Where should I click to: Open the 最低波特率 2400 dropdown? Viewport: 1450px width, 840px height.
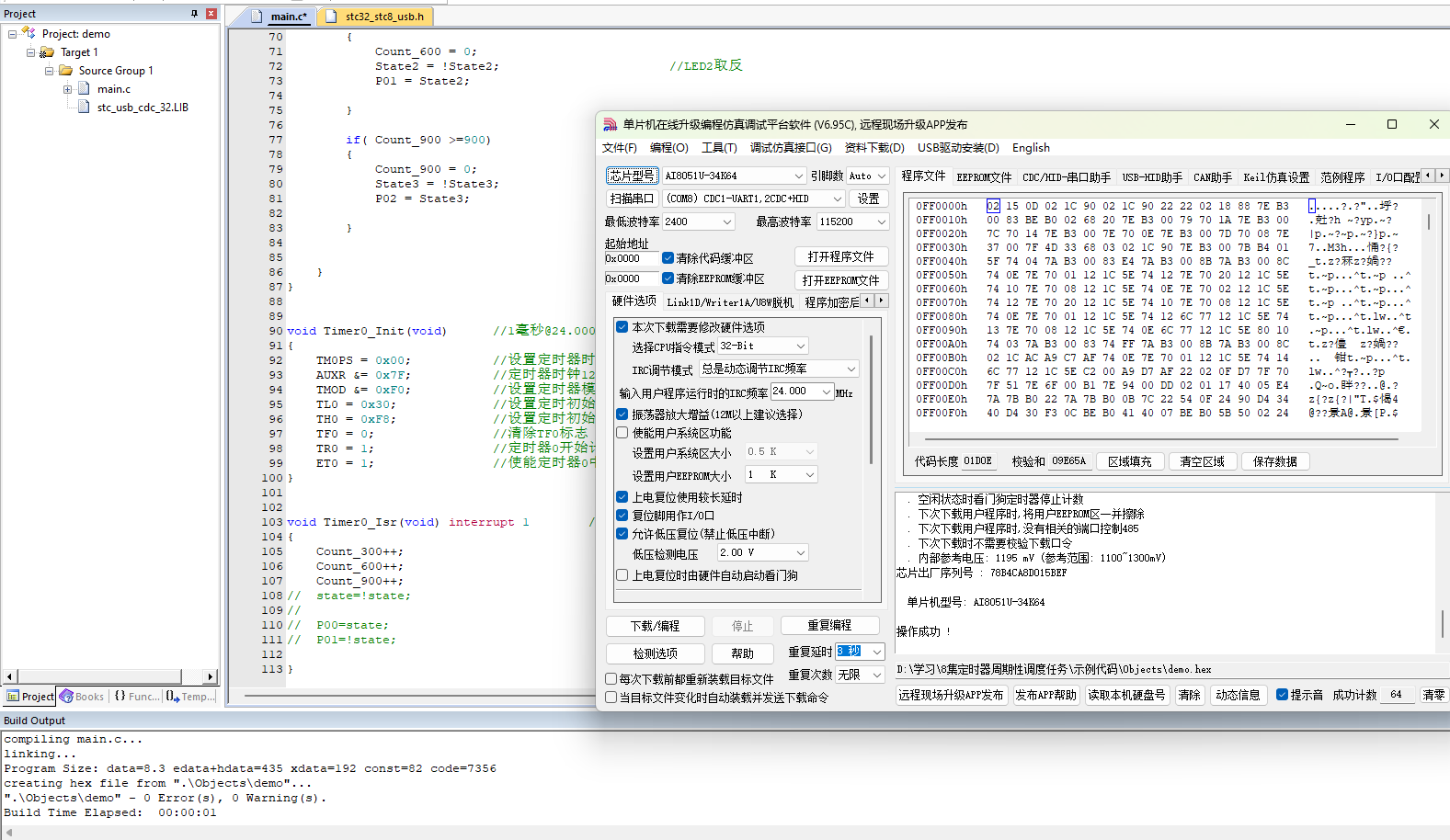coord(726,221)
